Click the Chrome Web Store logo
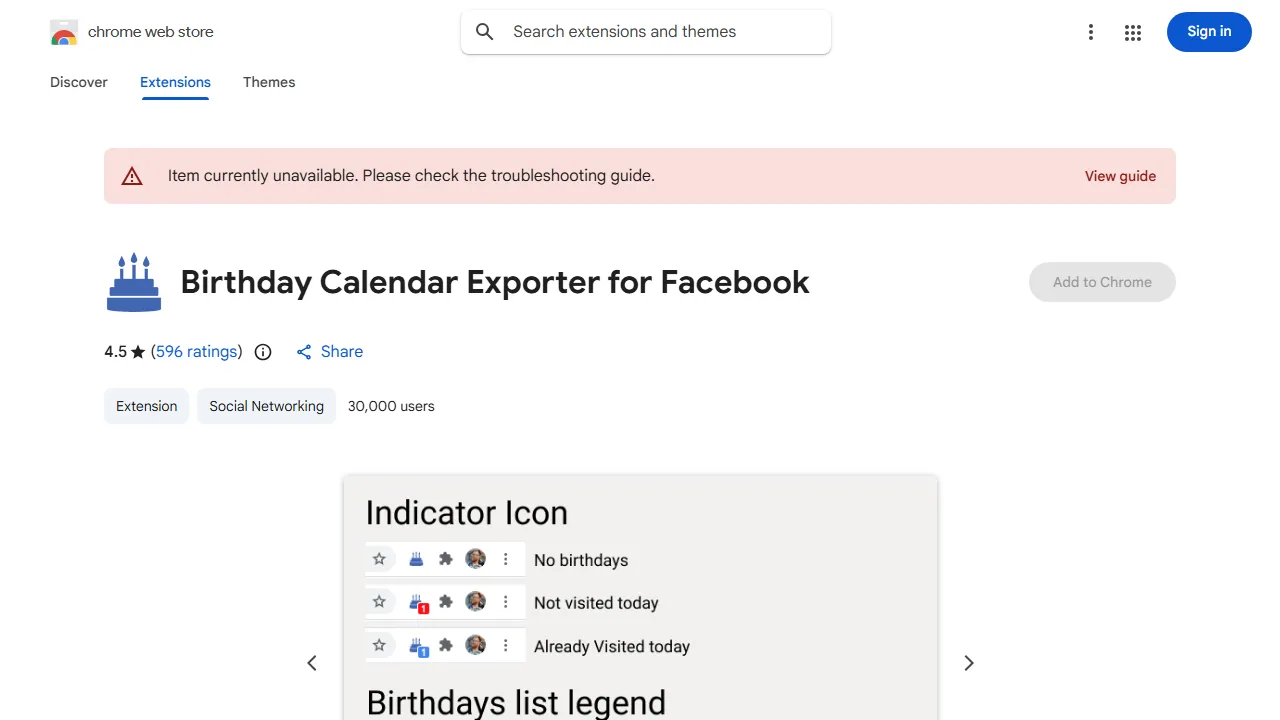1280x720 pixels. (64, 31)
